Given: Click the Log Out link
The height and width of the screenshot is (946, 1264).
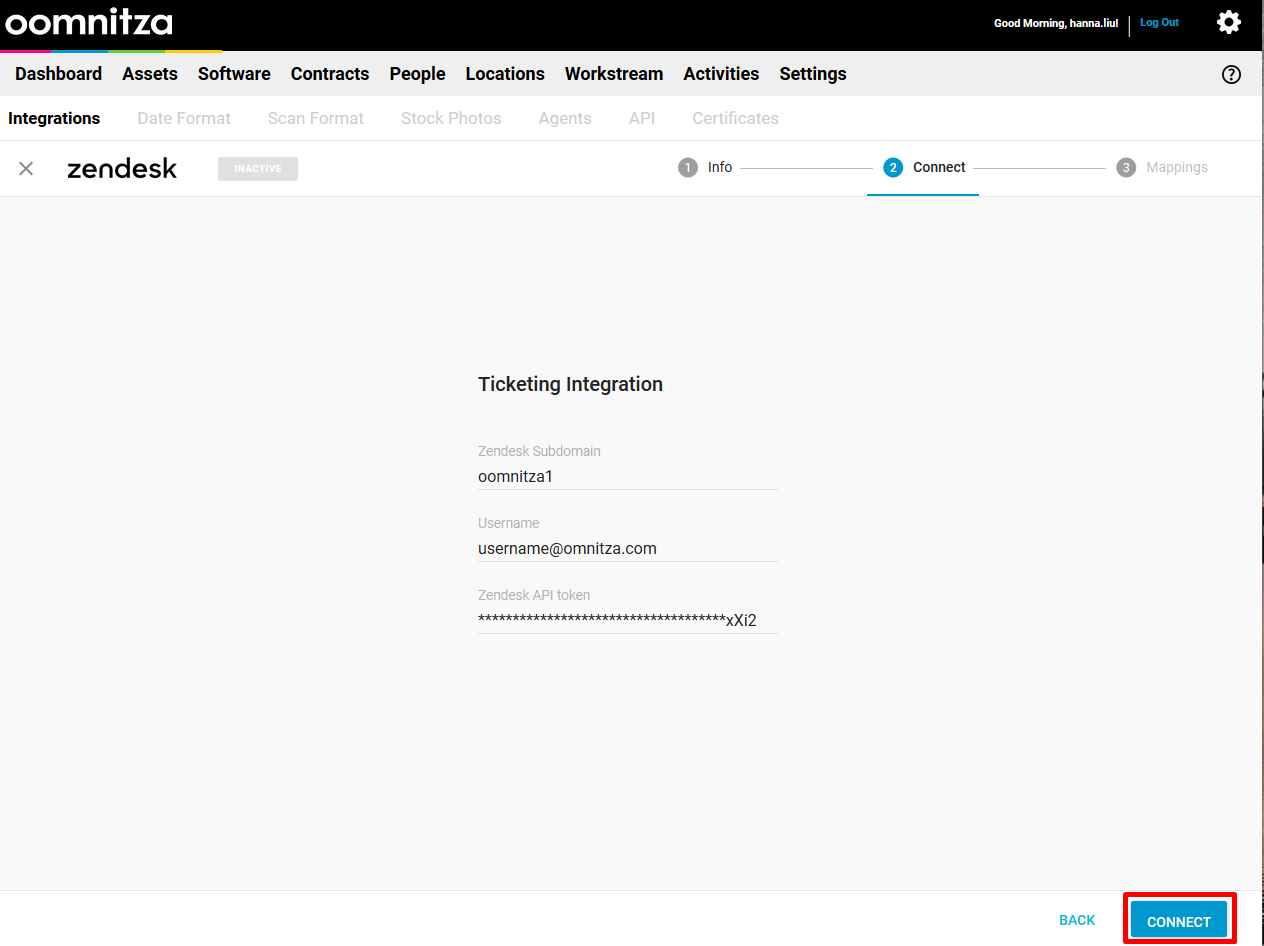Looking at the screenshot, I should click(x=1159, y=23).
